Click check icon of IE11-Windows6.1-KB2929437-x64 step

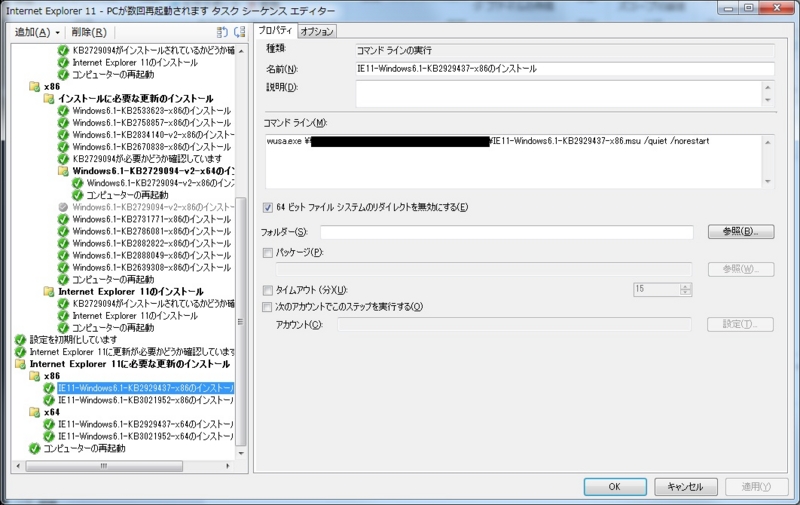[x=49, y=424]
